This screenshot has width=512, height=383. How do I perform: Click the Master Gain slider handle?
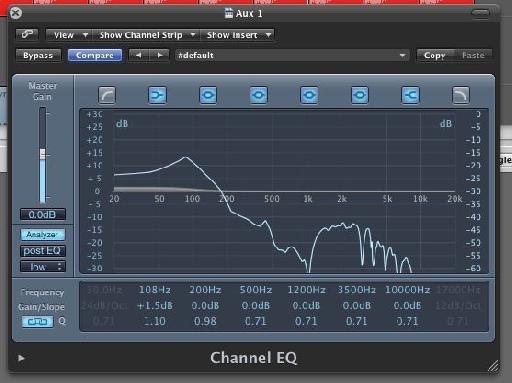click(43, 154)
